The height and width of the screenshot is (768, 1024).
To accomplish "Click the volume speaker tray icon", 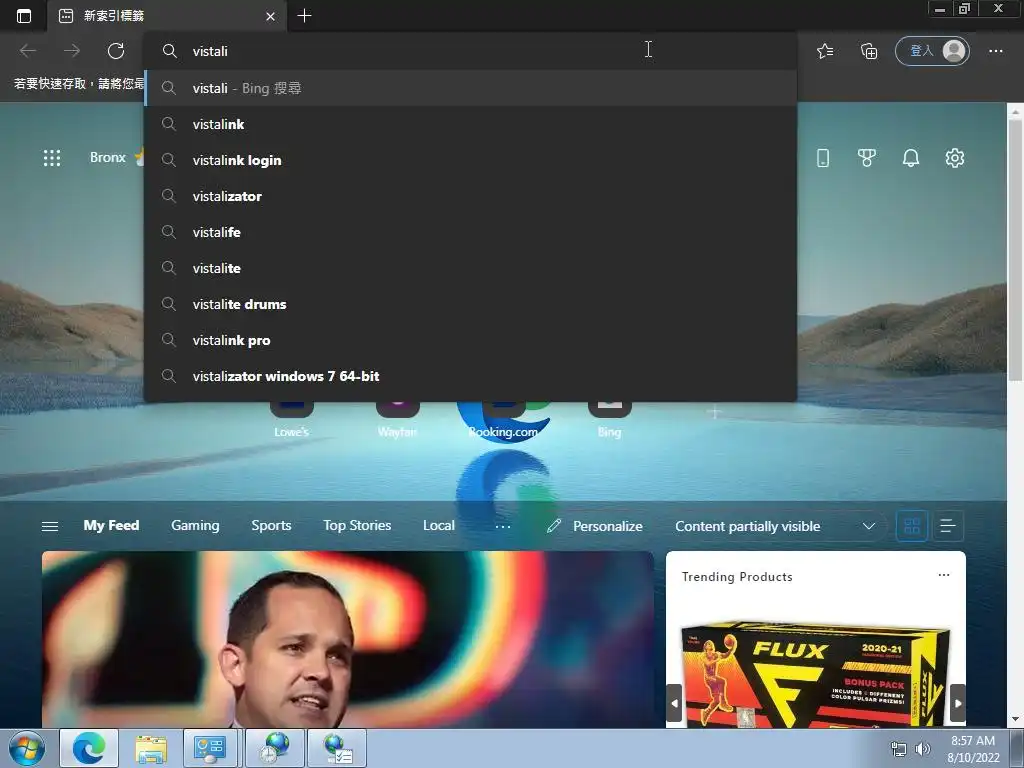I will pyautogui.click(x=922, y=749).
